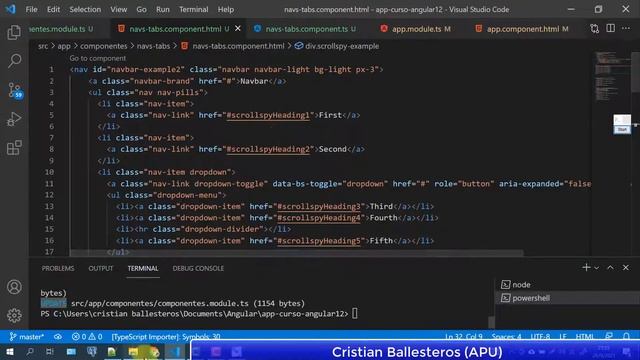Open the Selection menu
The height and width of the screenshot is (360, 640).
[85, 9]
